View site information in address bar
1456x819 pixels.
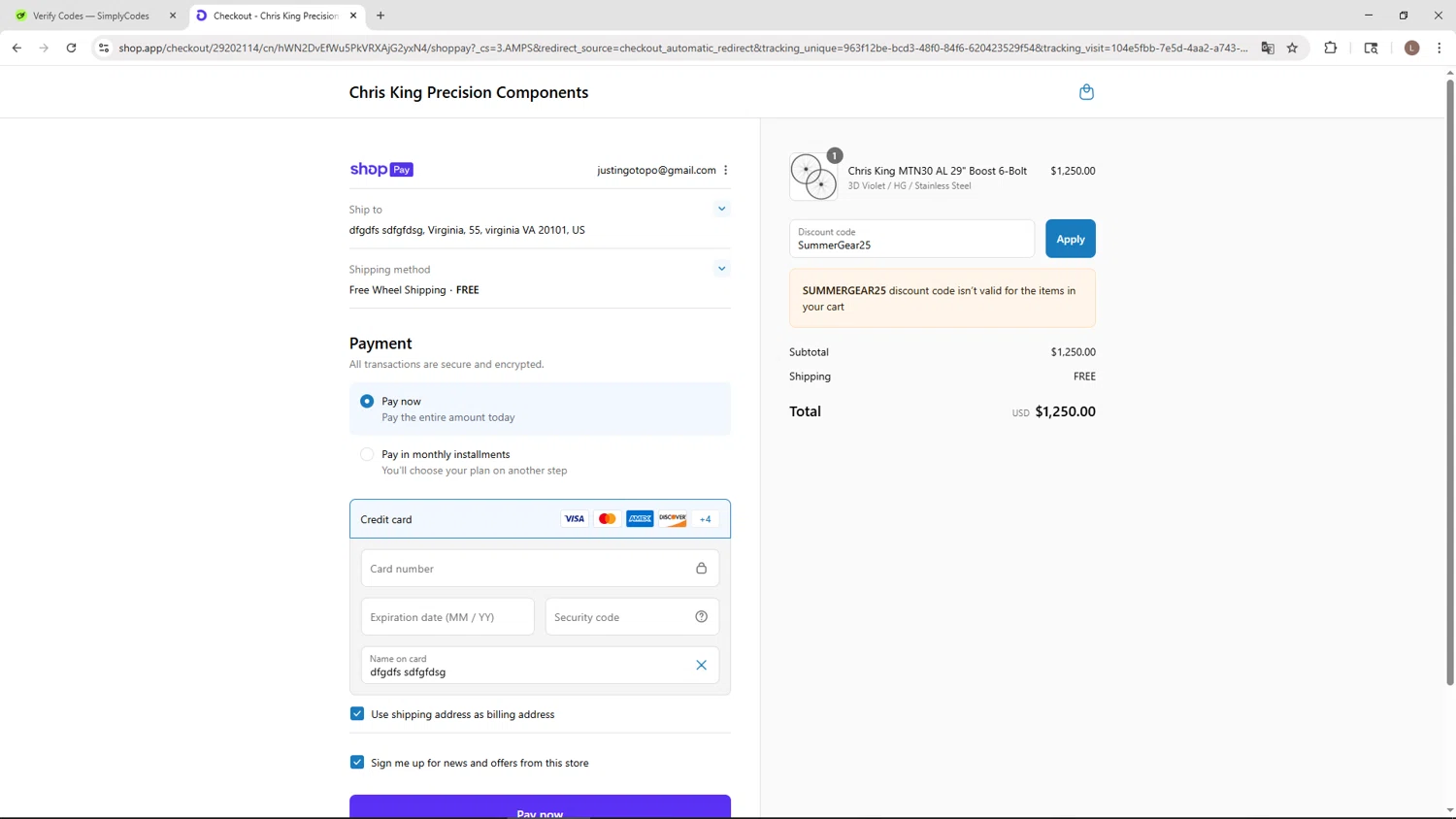click(104, 48)
